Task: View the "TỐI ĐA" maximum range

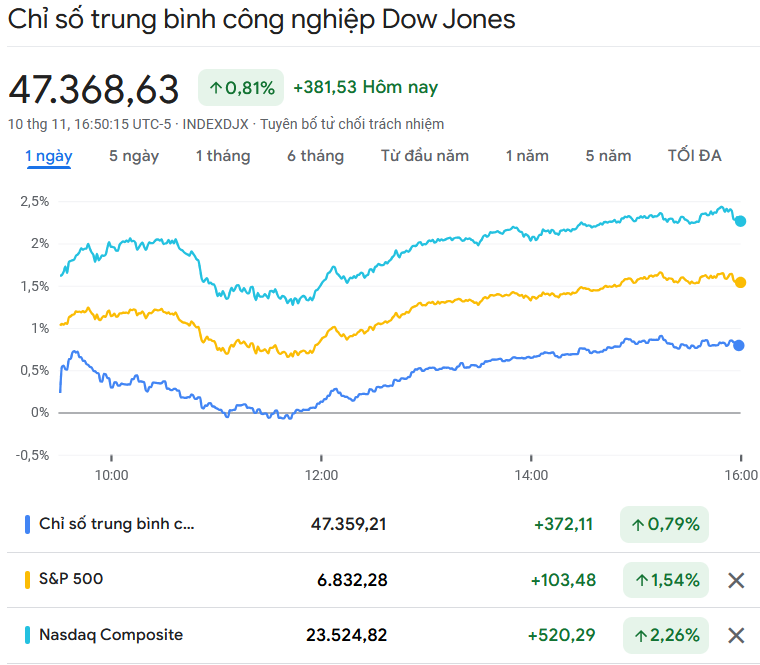Action: coord(694,156)
